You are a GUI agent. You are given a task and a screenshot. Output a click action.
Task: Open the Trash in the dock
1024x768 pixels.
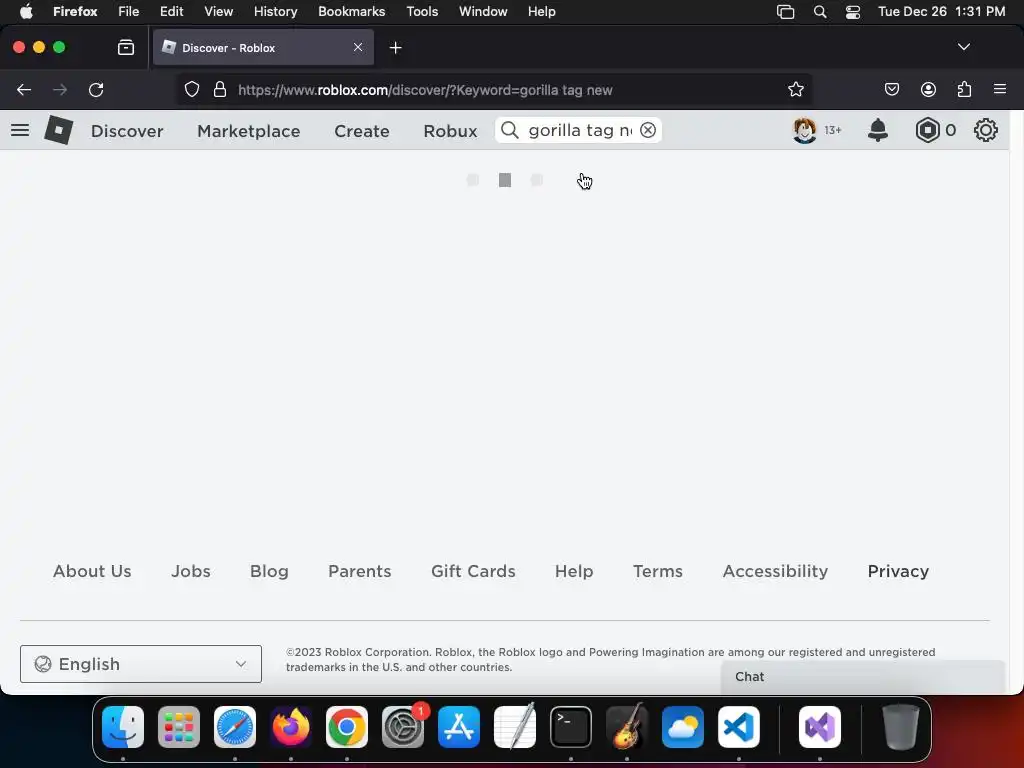click(x=901, y=727)
